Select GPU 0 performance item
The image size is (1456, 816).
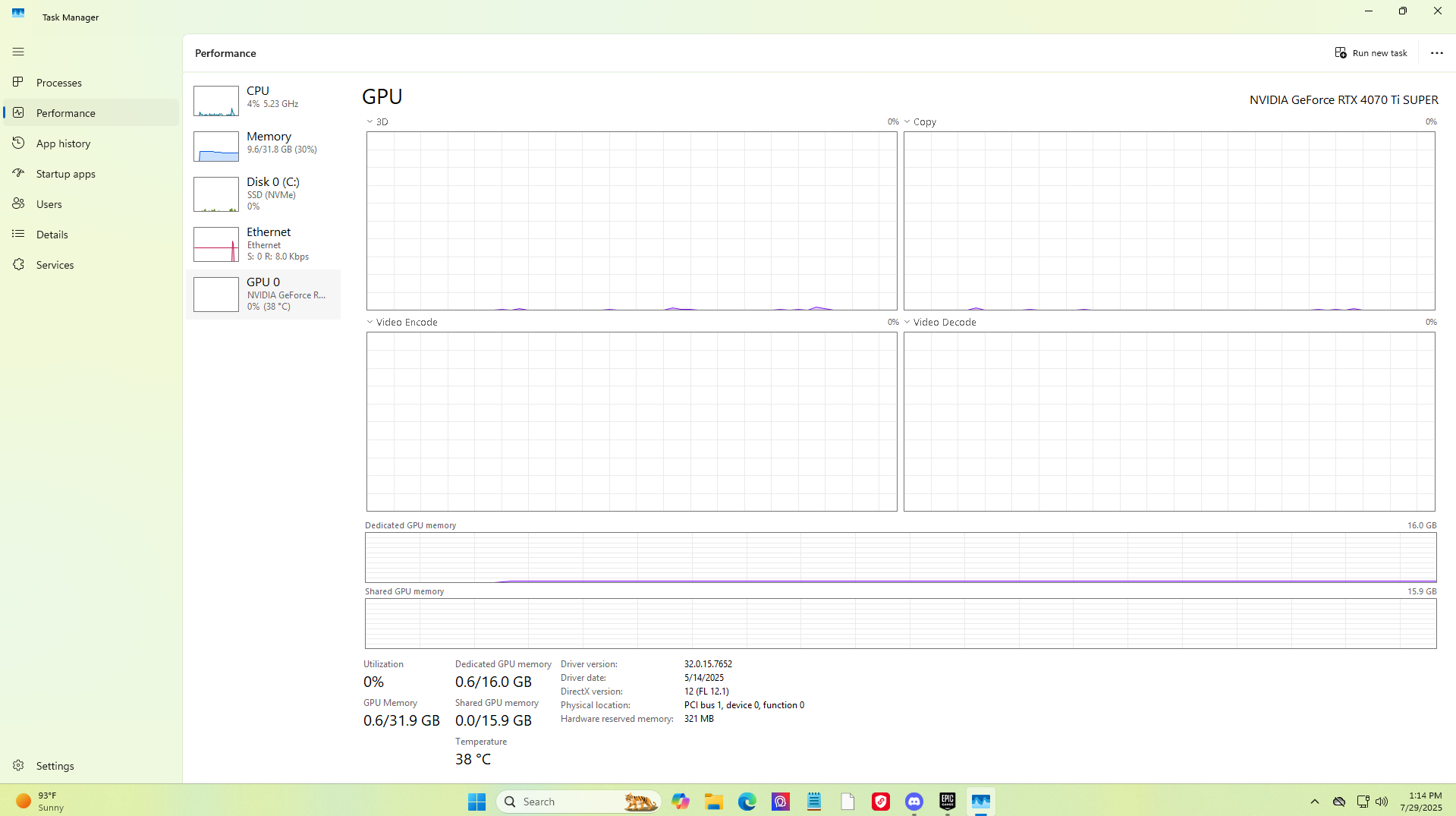[x=263, y=295]
